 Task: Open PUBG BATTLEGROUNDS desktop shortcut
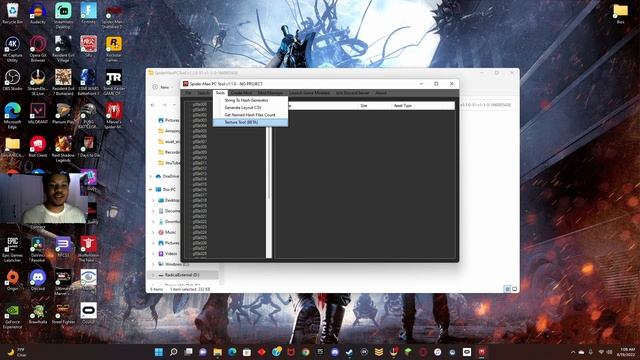(x=88, y=116)
